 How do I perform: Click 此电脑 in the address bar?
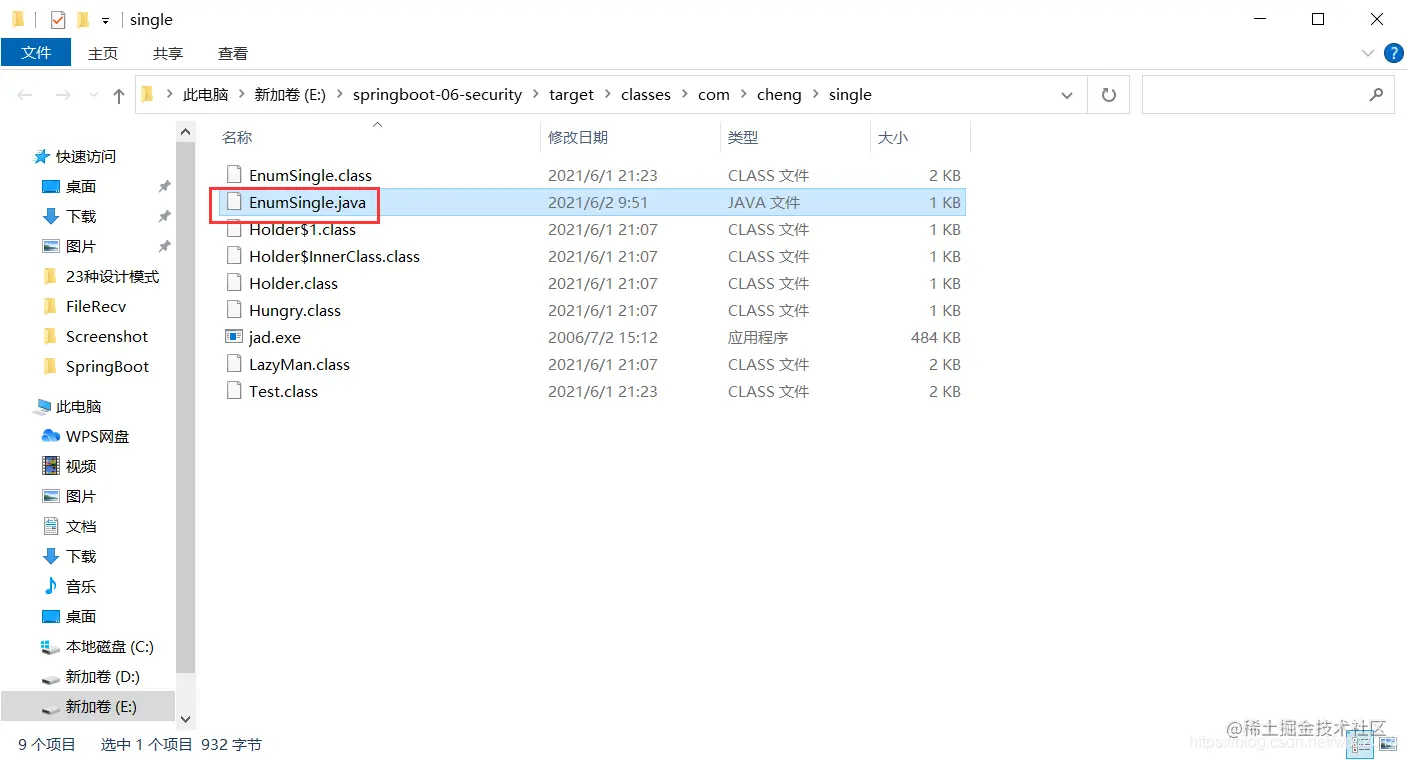[205, 95]
